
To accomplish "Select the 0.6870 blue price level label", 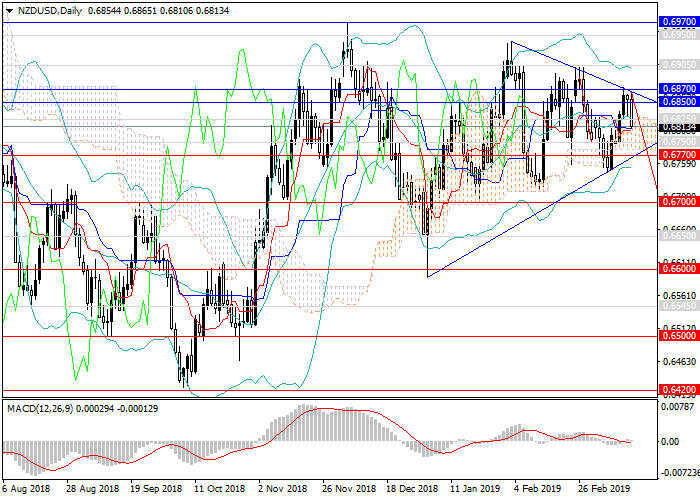I will point(678,89).
